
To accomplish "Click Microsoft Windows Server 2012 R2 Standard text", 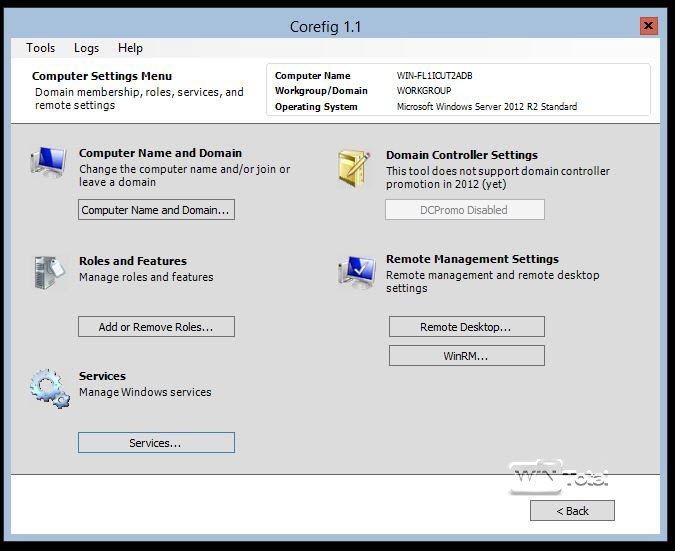I will click(487, 106).
